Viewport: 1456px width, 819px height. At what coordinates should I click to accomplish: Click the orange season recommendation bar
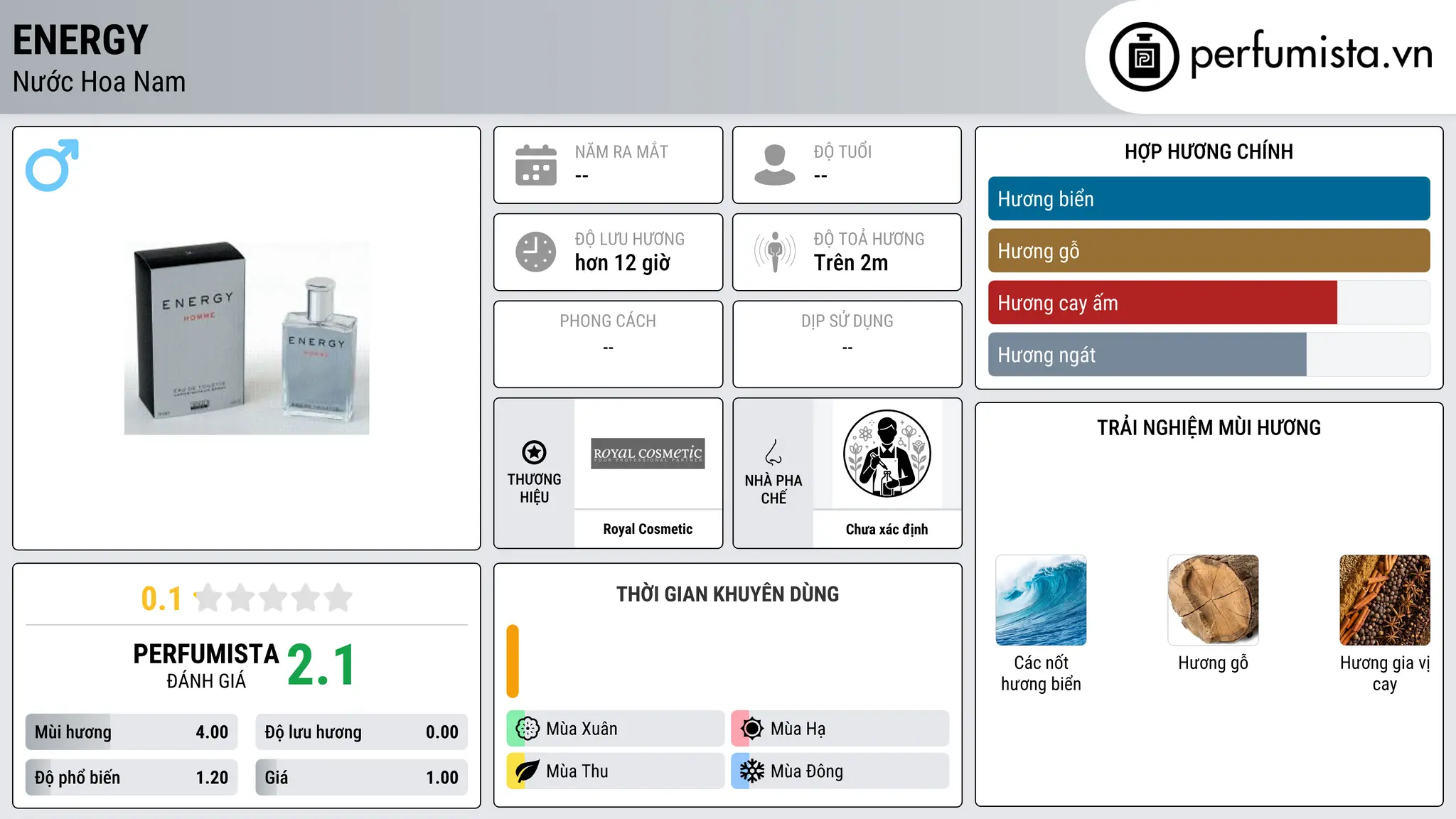tap(513, 661)
